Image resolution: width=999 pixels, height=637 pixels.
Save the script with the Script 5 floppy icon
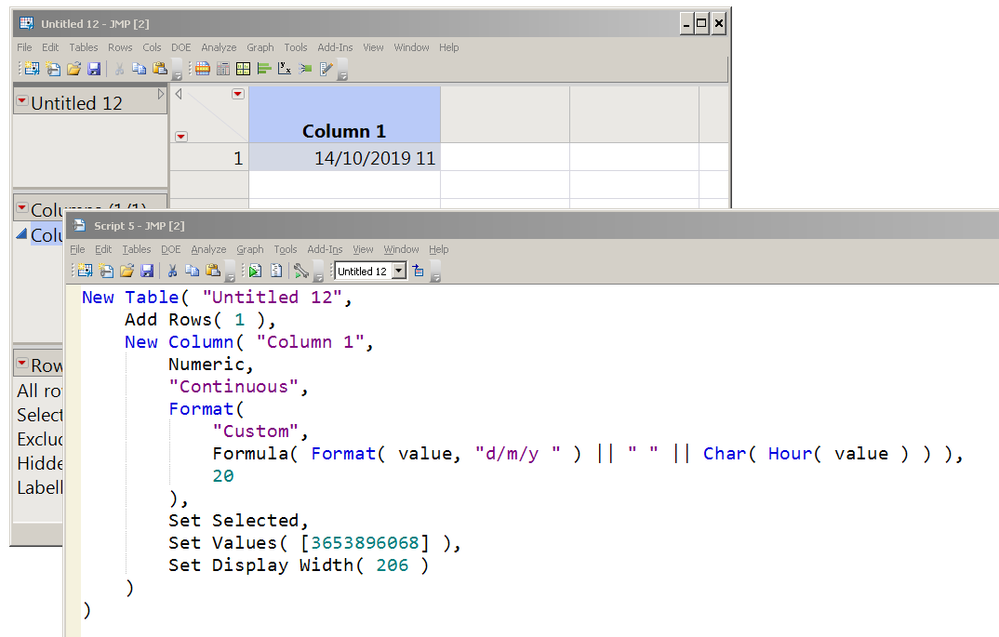click(147, 271)
